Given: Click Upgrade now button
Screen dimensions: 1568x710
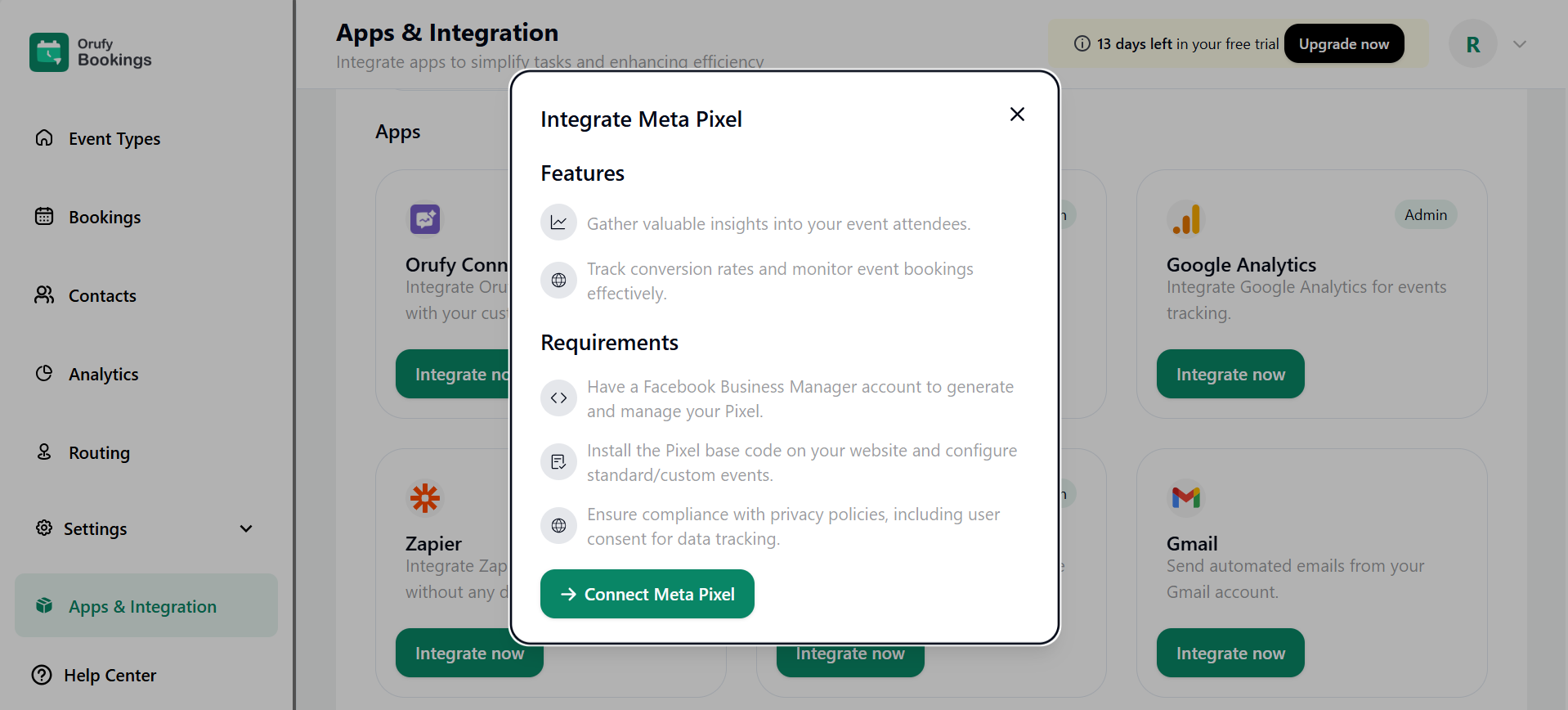Looking at the screenshot, I should (x=1344, y=43).
